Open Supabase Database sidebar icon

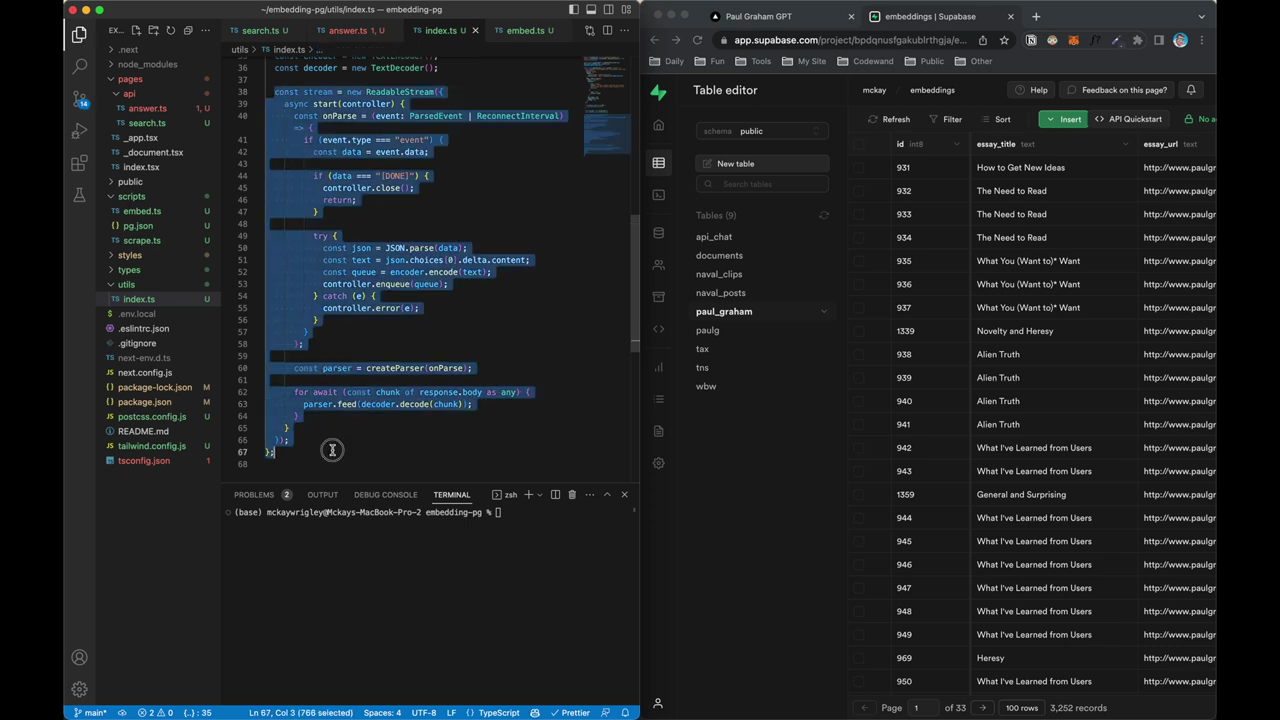pyautogui.click(x=658, y=233)
